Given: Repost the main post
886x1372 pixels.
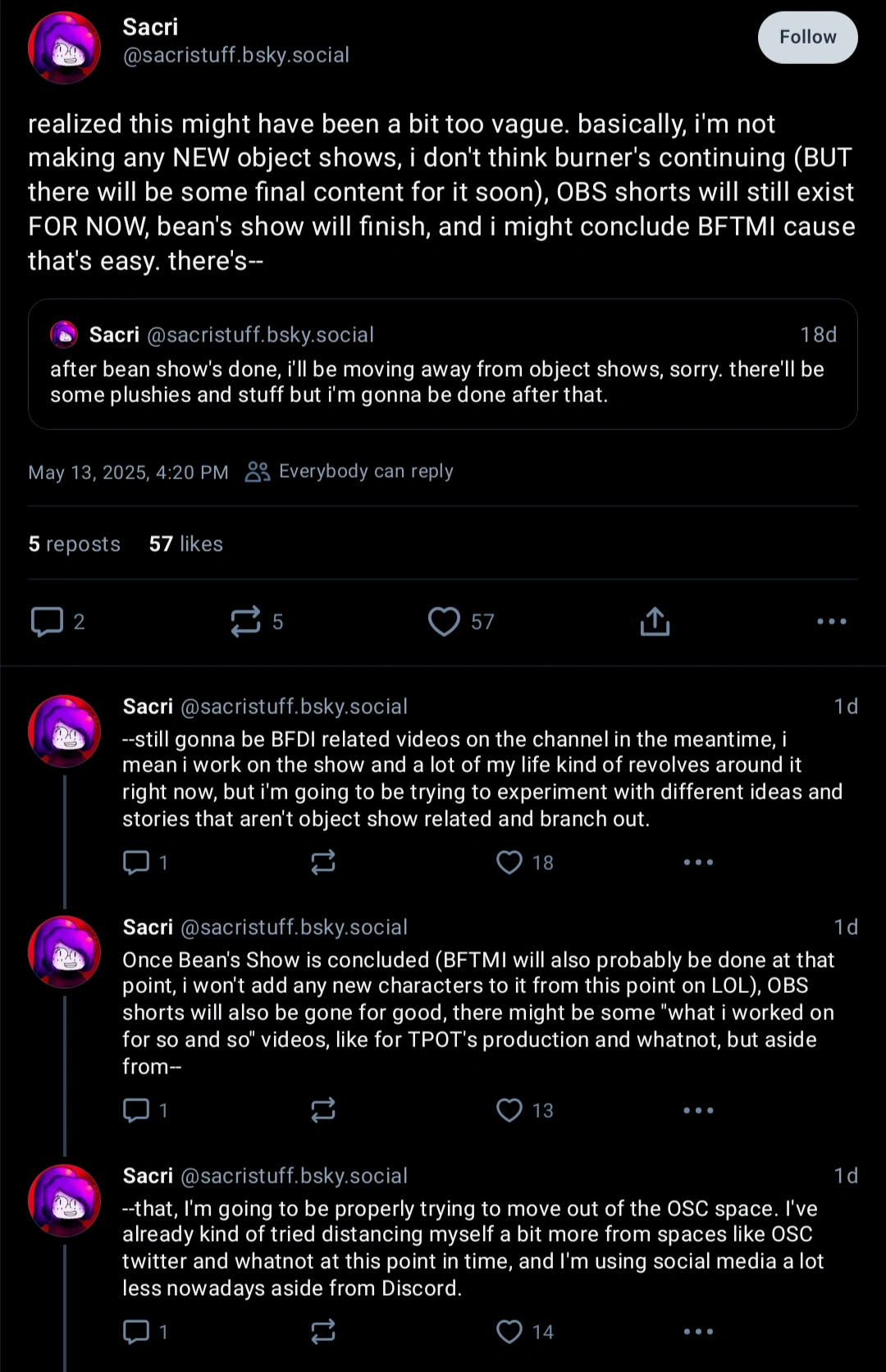Looking at the screenshot, I should [x=249, y=622].
